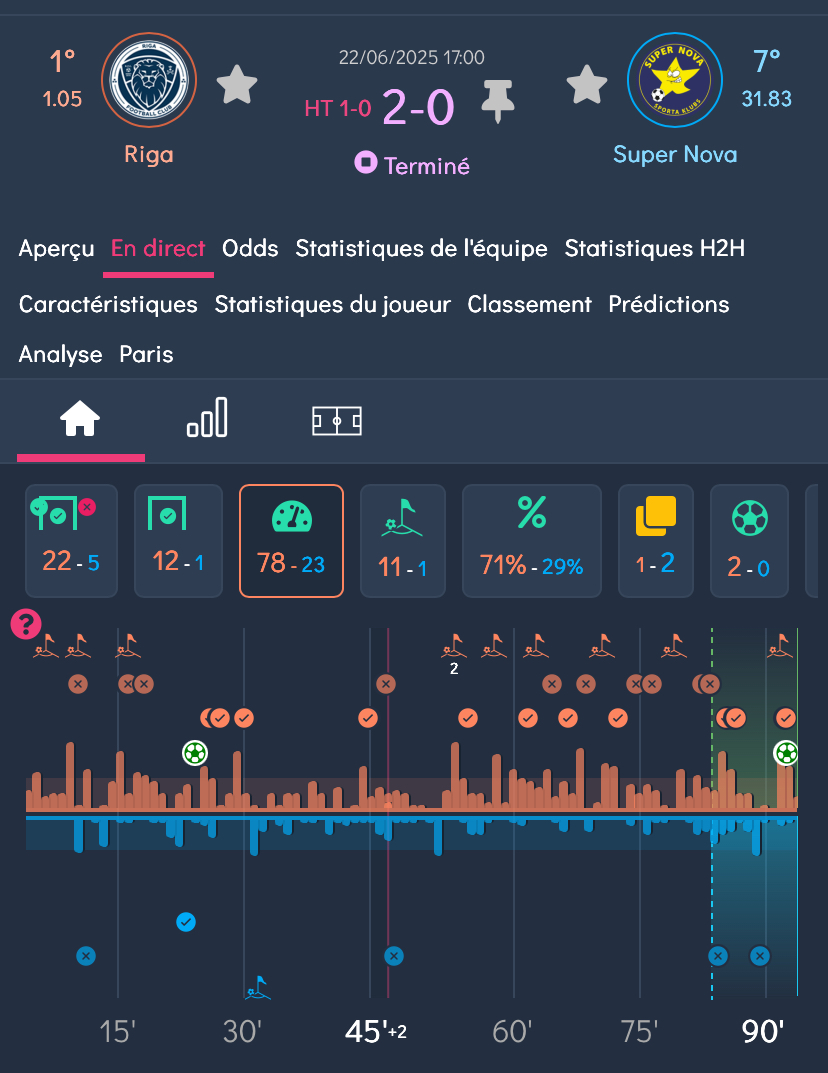Open the Classement tab
This screenshot has height=1073, width=828.
pyautogui.click(x=529, y=305)
